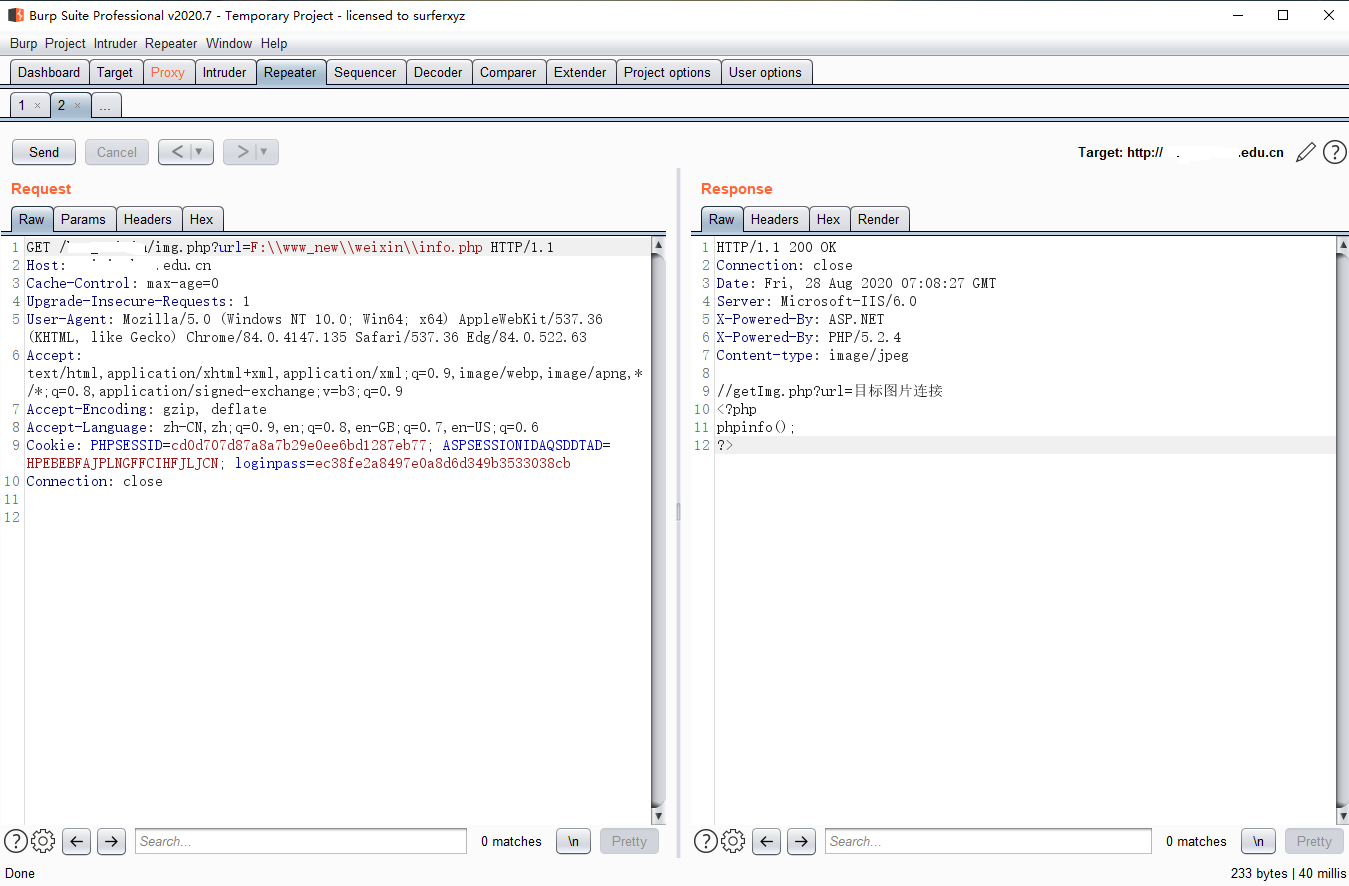Viewport: 1349px width, 886px height.
Task: Switch to the Project options tab
Action: pyautogui.click(x=667, y=72)
